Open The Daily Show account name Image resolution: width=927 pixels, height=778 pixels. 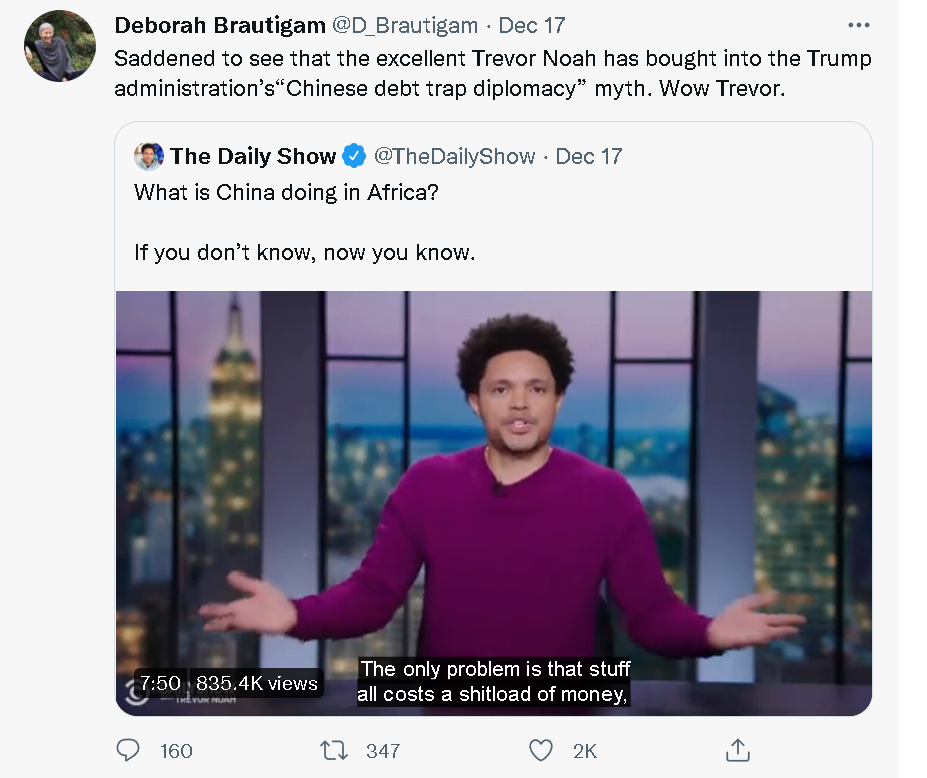[x=252, y=156]
